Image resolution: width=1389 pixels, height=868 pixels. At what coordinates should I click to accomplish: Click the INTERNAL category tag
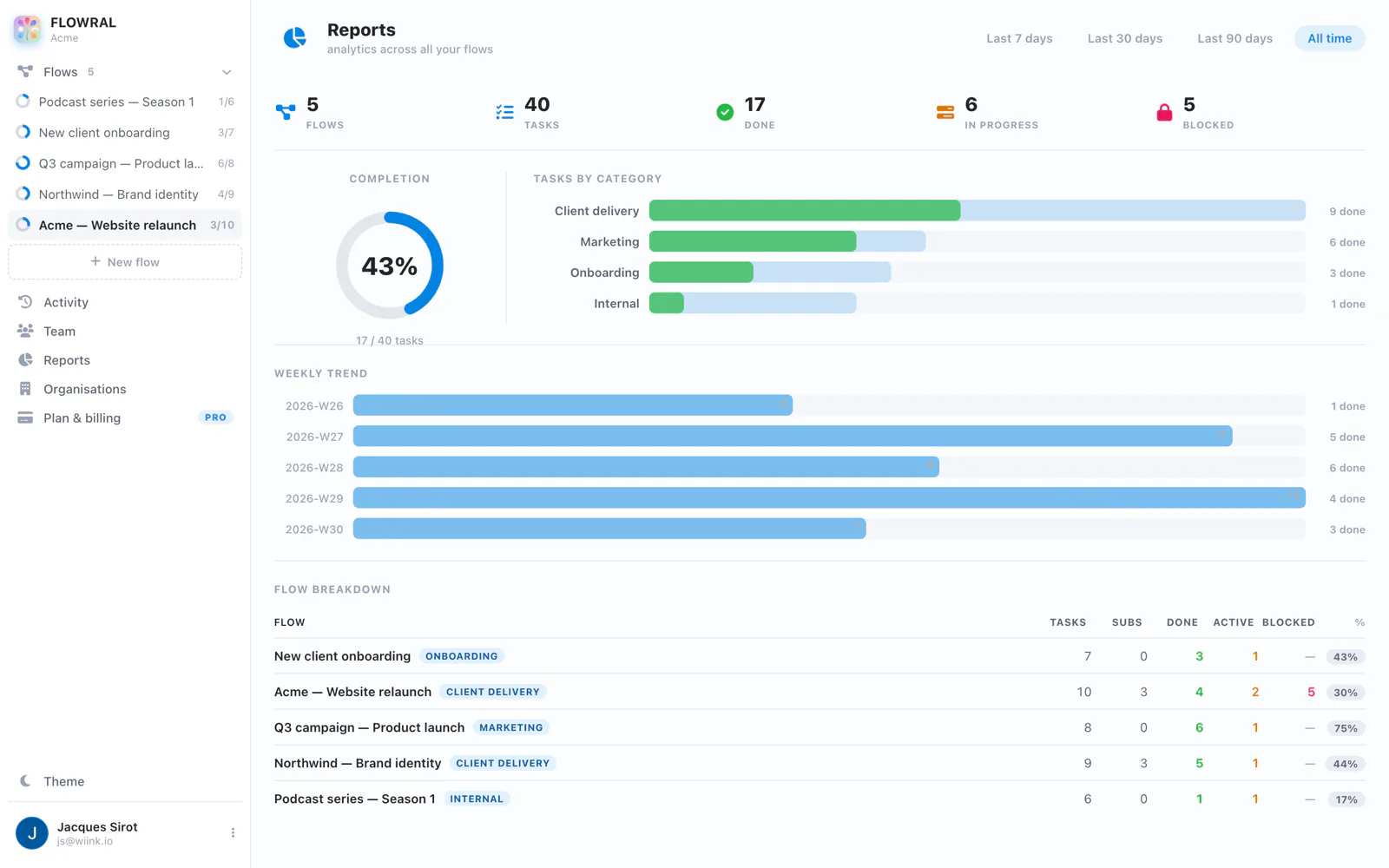coord(476,799)
